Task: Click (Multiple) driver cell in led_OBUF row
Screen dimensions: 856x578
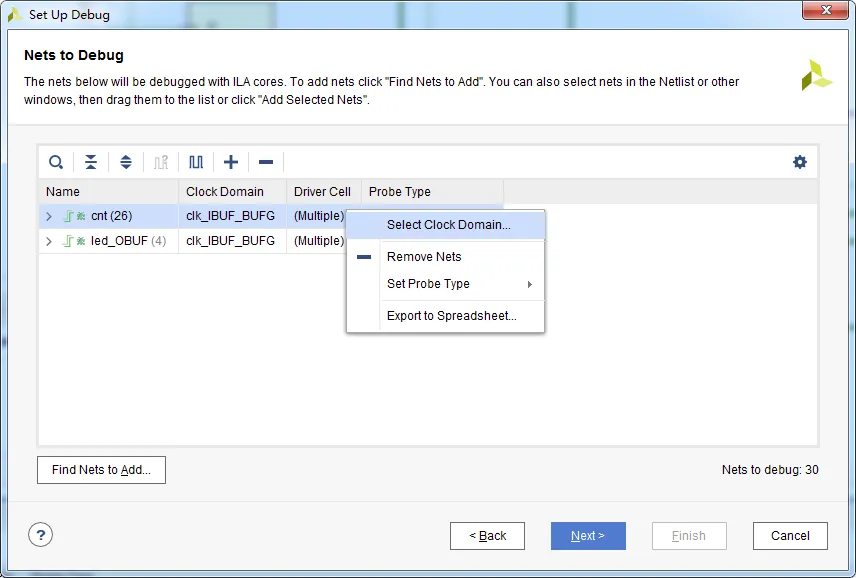Action: (319, 241)
